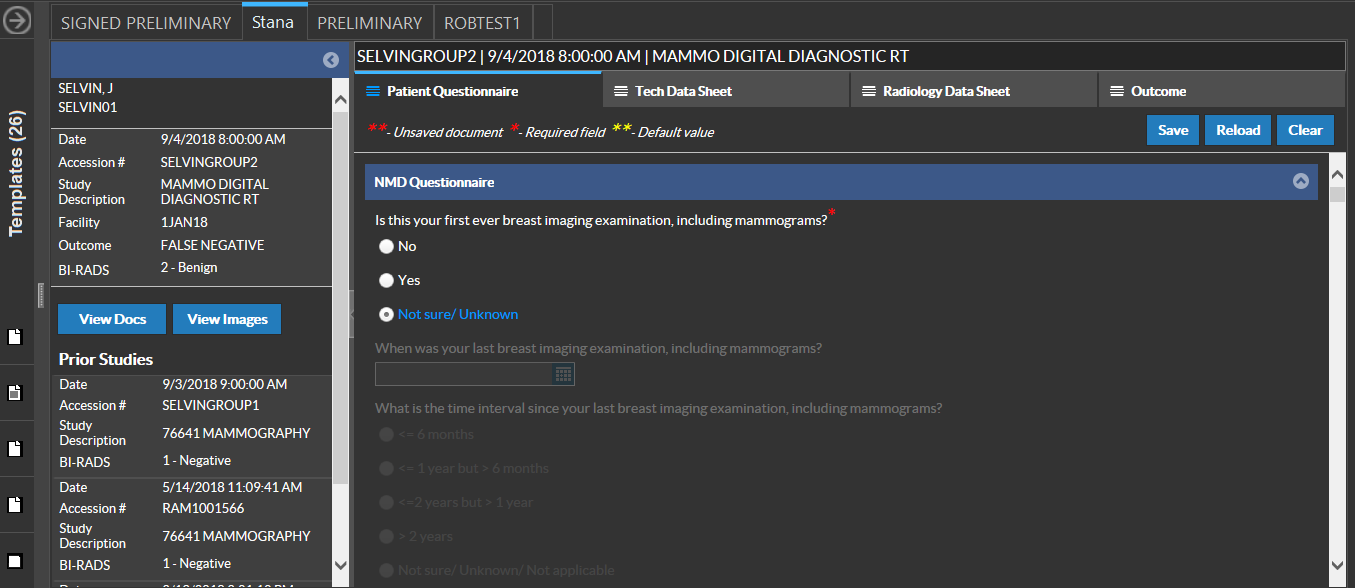
Task: Click the third document template icon in the sidebar
Action: [x=15, y=448]
